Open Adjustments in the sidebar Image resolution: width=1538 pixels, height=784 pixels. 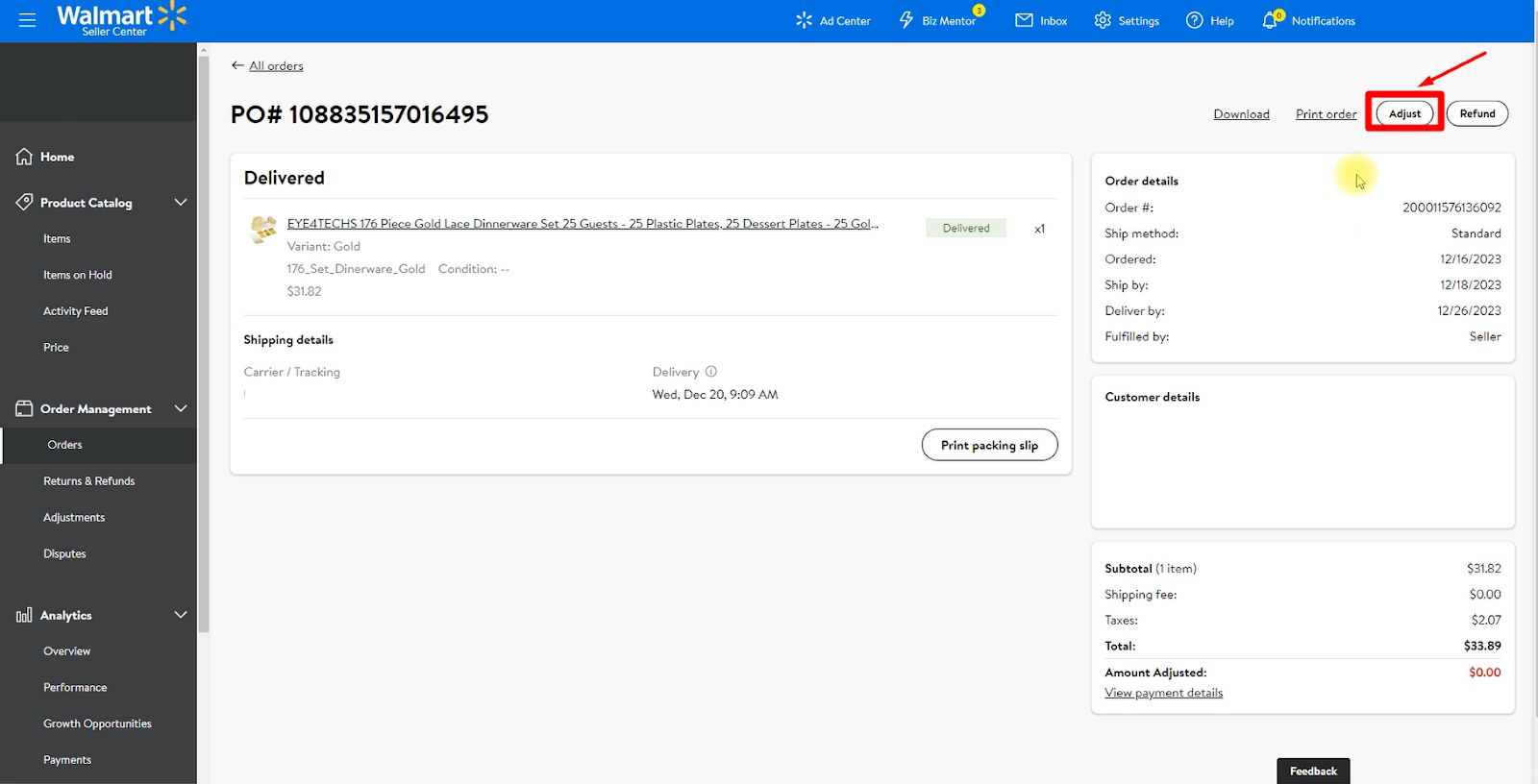[x=74, y=517]
